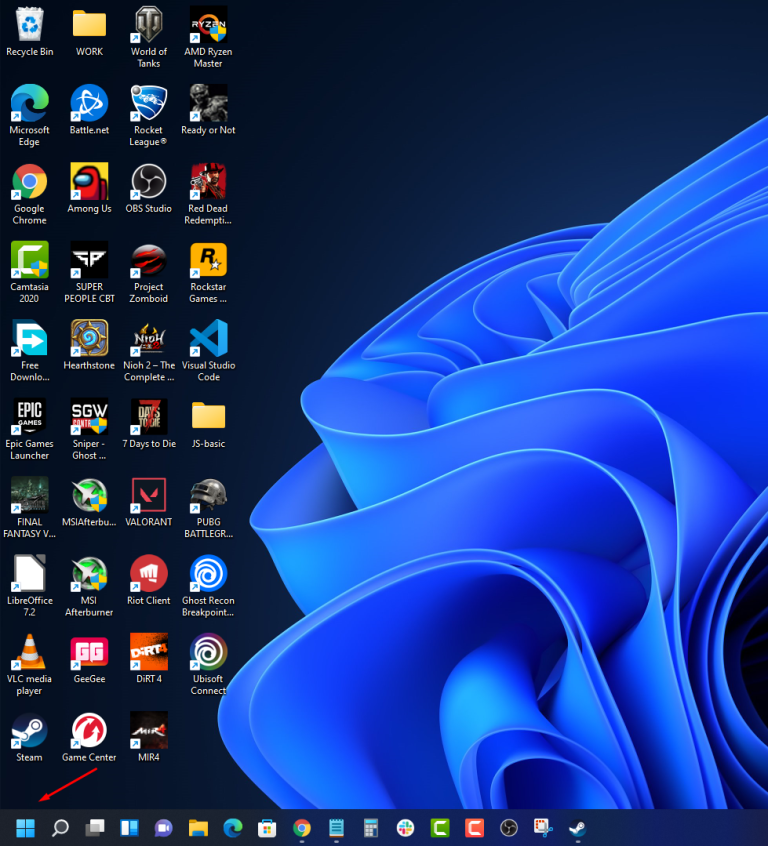Select the Recycle Bin desktop icon

click(30, 31)
